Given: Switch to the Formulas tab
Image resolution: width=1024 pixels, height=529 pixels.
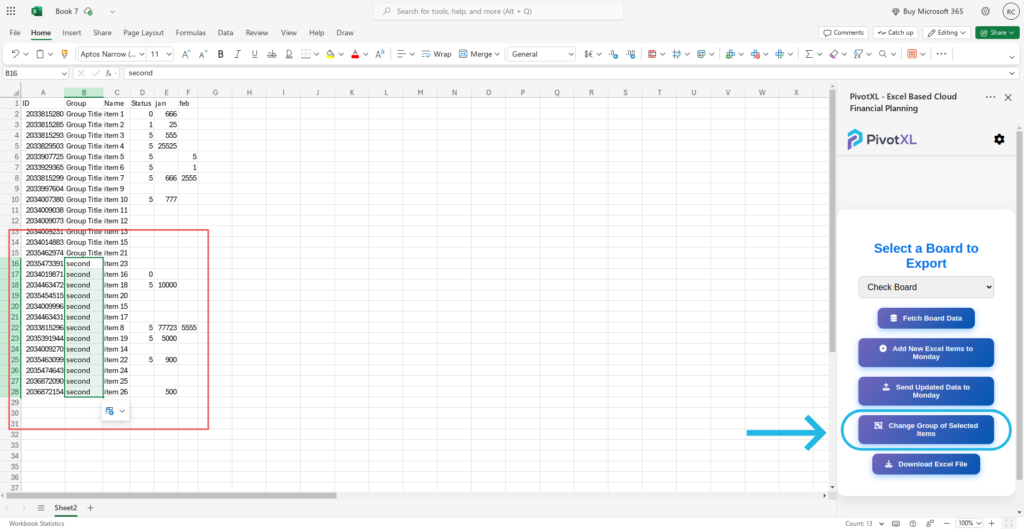Looking at the screenshot, I should point(191,33).
